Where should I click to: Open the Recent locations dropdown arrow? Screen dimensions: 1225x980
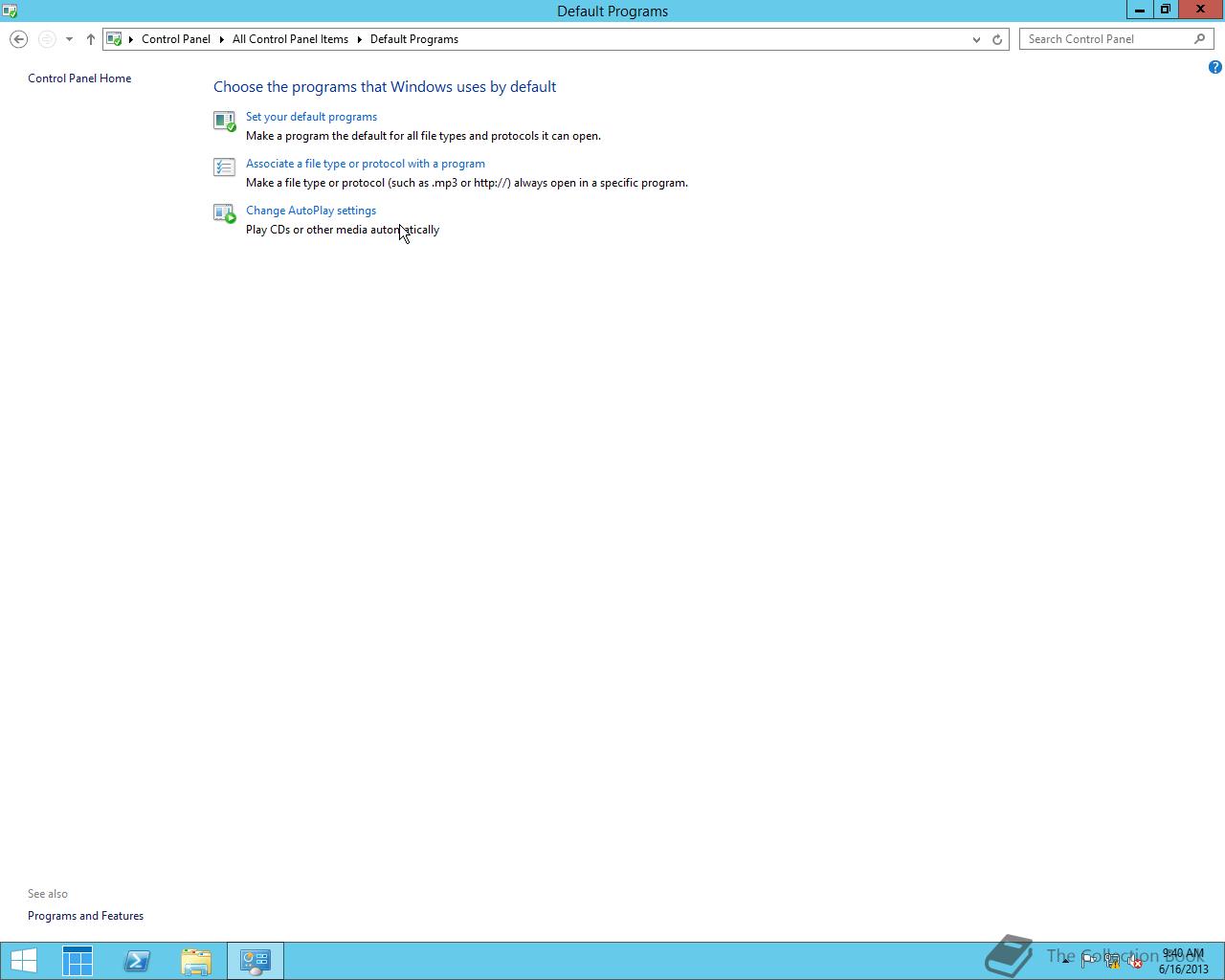69,39
